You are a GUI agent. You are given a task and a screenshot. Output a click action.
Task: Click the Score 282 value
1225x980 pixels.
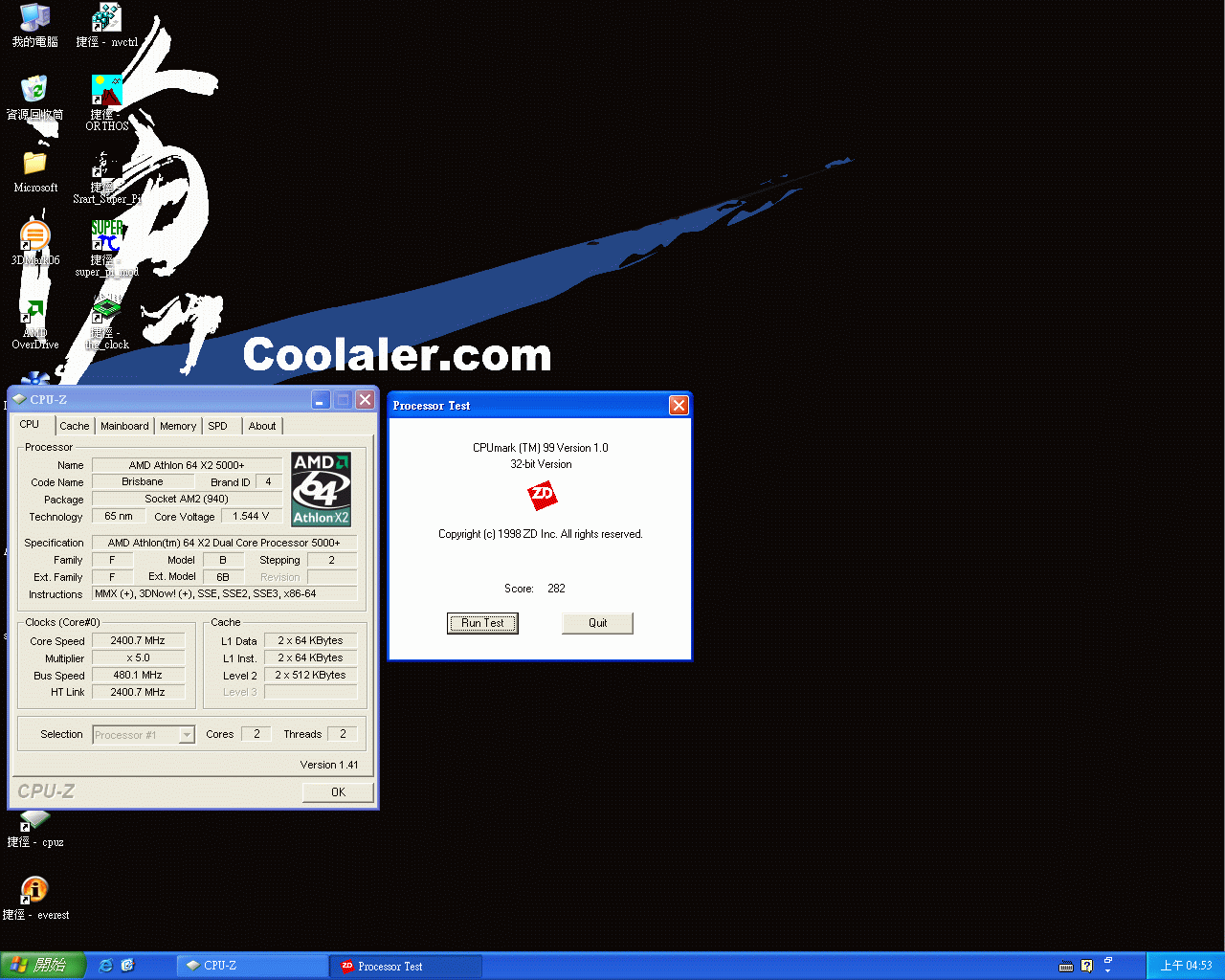557,589
